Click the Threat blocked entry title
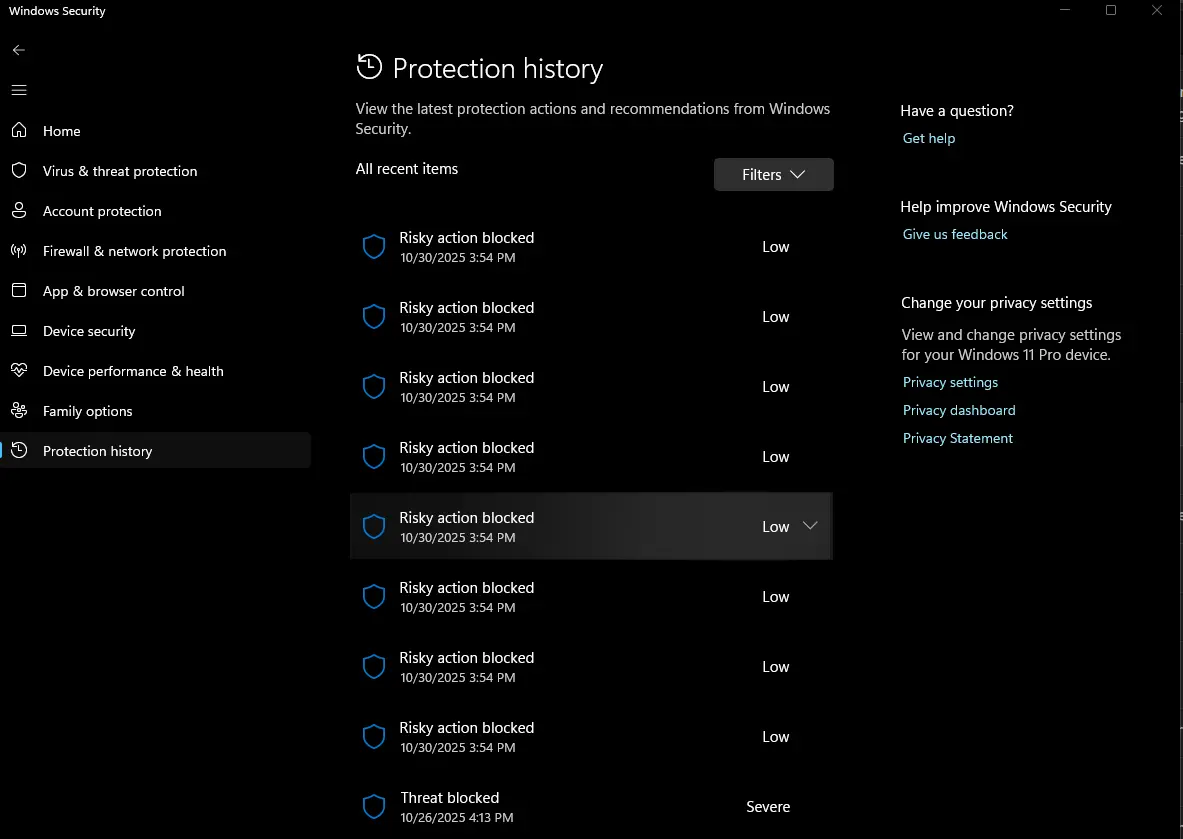The image size is (1183, 839). (x=450, y=798)
